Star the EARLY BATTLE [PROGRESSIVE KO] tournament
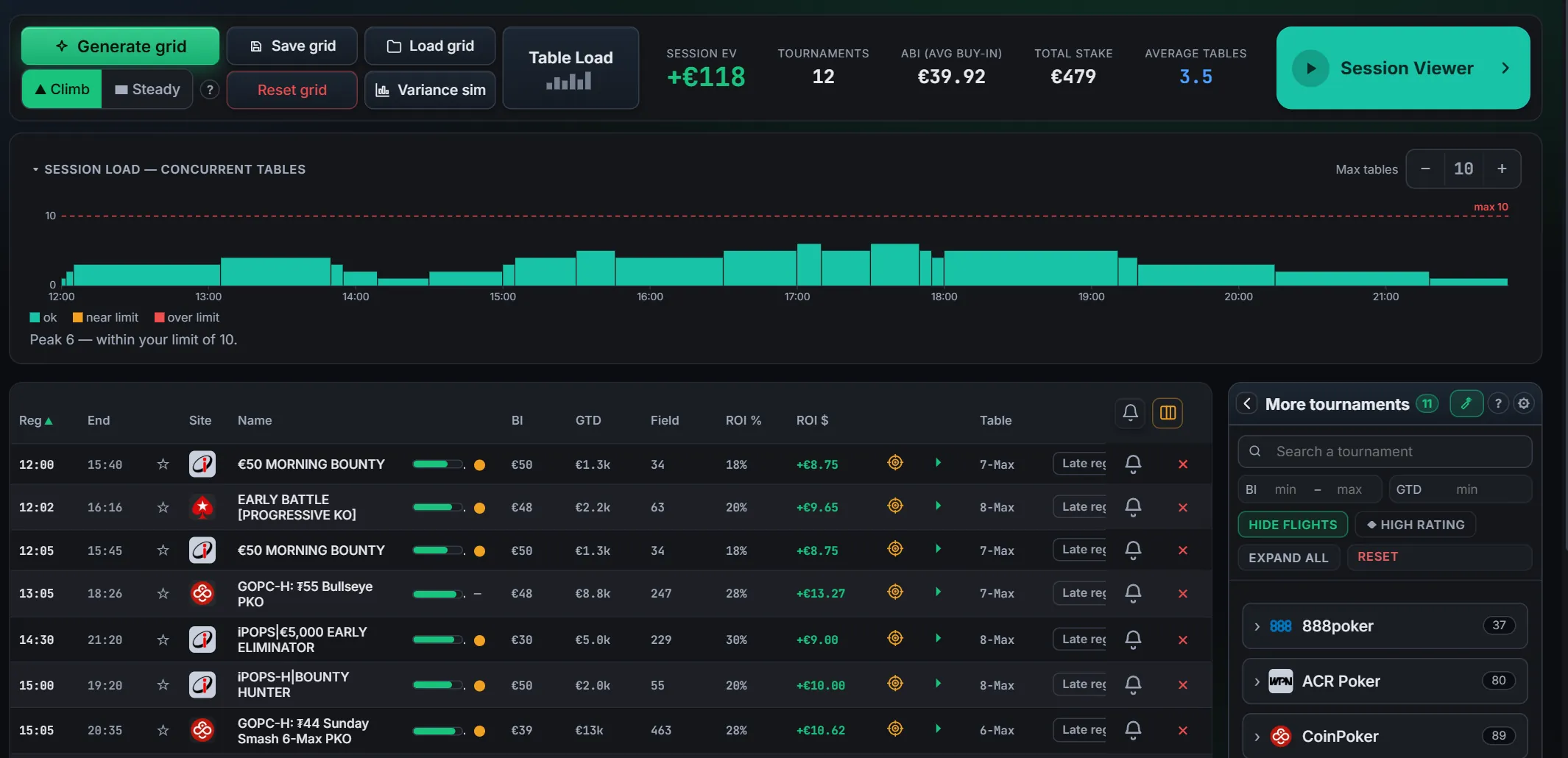 coord(163,507)
